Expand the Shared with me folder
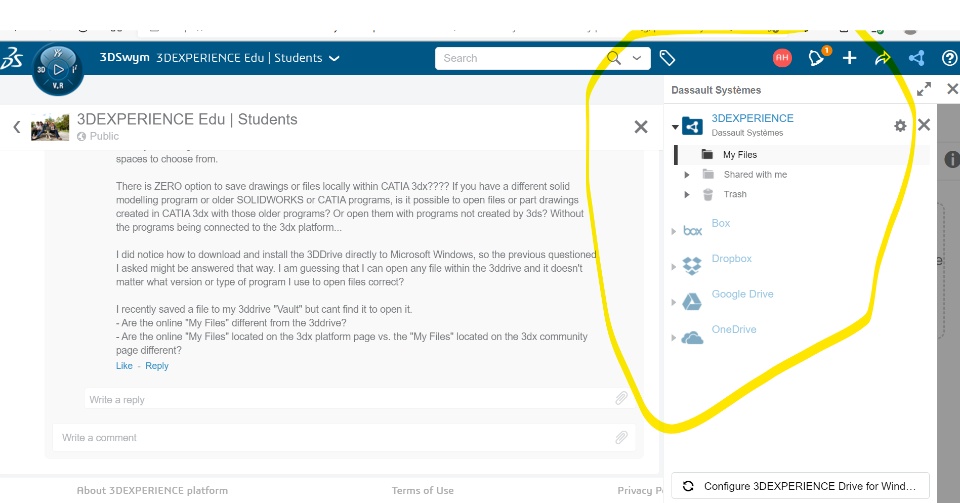The height and width of the screenshot is (503, 960). click(x=687, y=175)
